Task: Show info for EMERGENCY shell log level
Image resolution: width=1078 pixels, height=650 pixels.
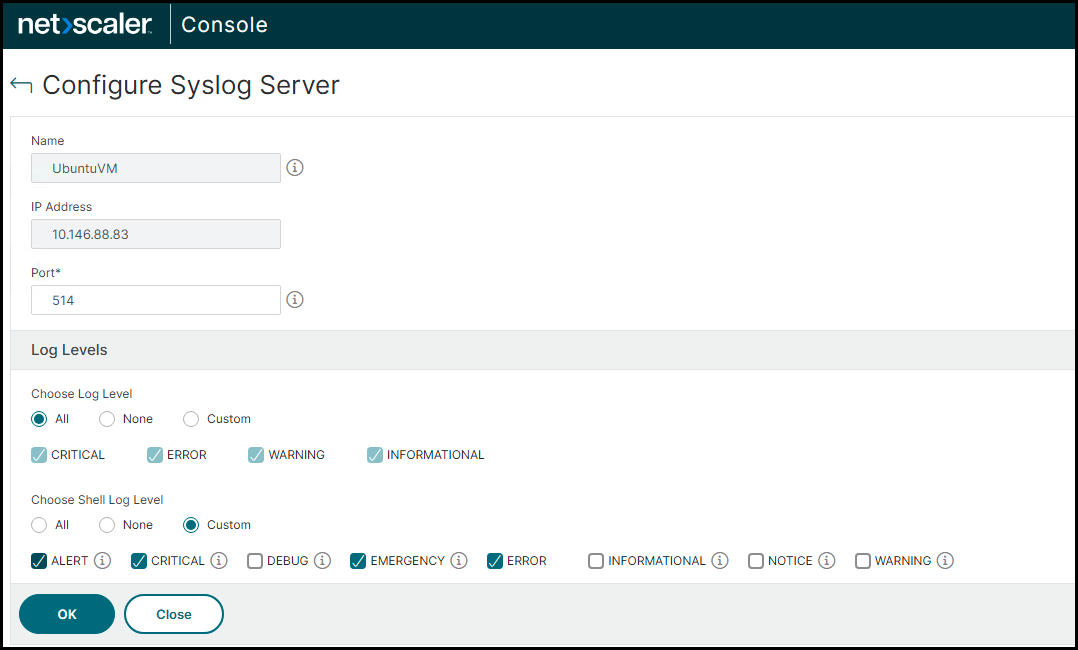Action: (x=459, y=561)
